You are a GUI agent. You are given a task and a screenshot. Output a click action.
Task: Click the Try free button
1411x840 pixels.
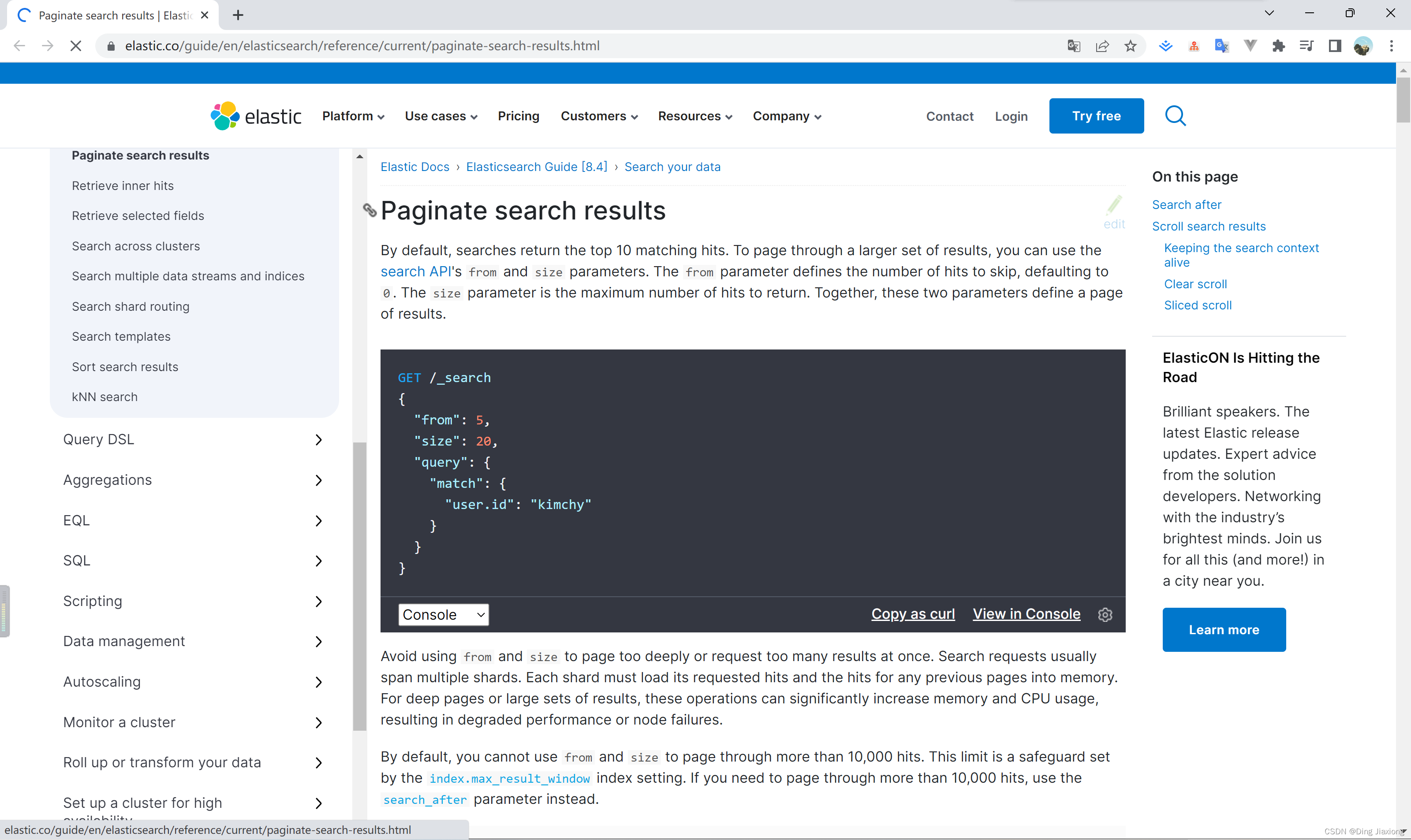[1096, 116]
